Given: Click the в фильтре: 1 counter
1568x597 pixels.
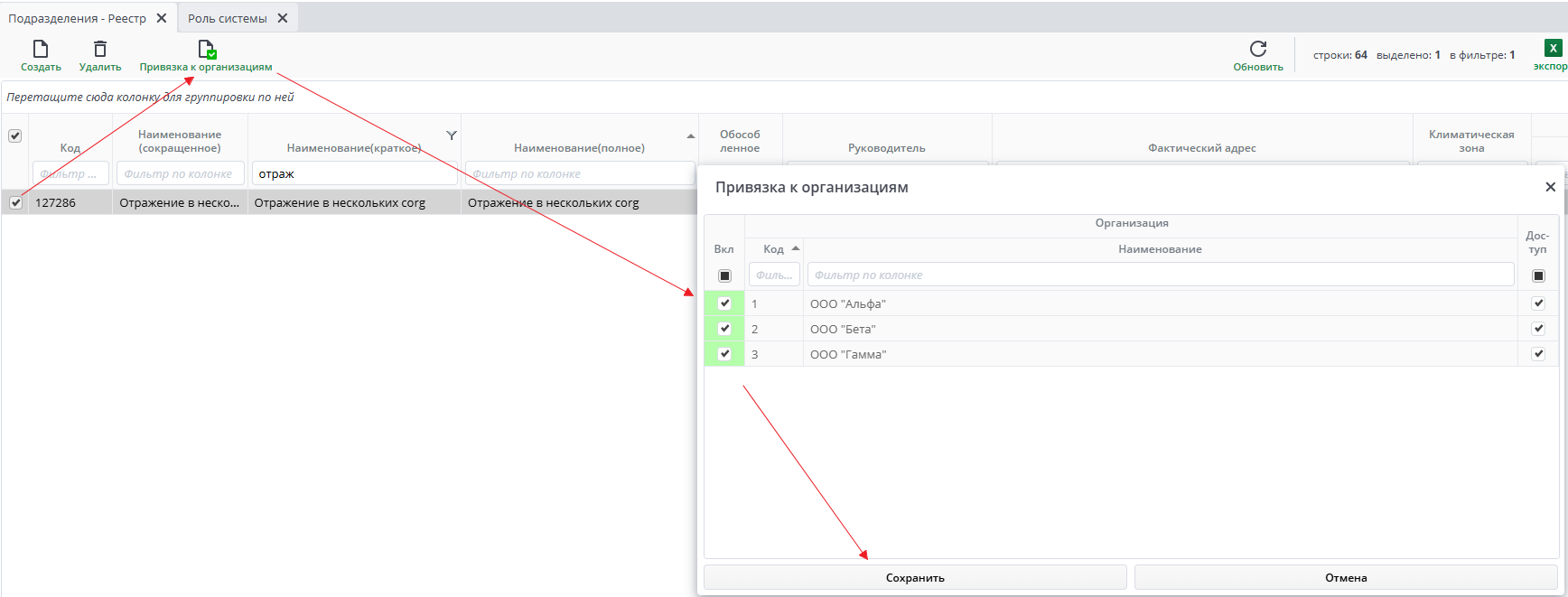Looking at the screenshot, I should [1482, 55].
